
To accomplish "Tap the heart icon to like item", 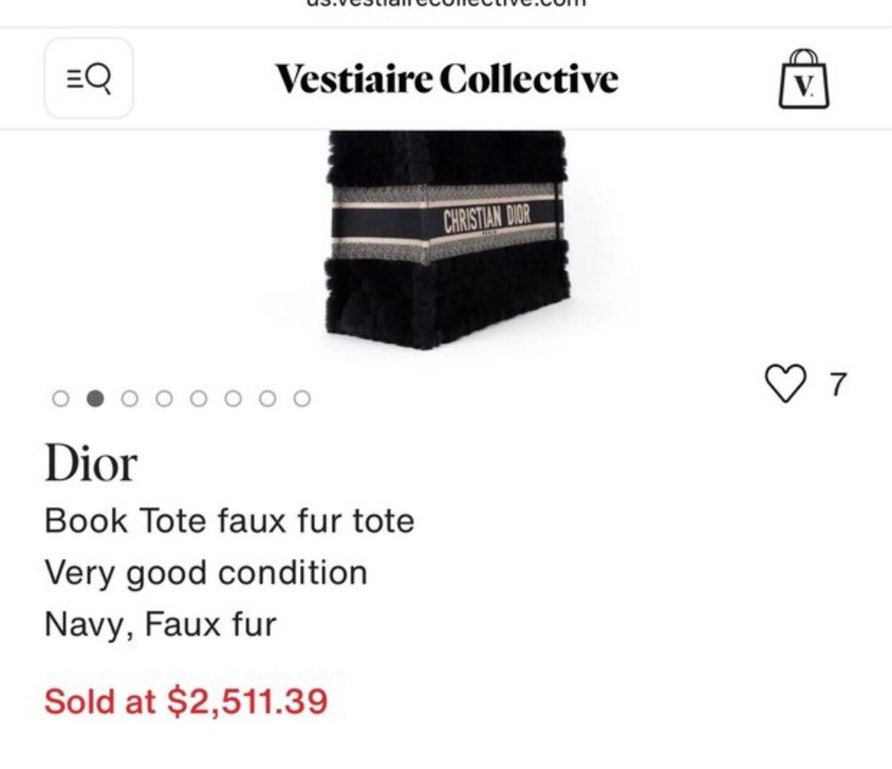I will tap(785, 383).
